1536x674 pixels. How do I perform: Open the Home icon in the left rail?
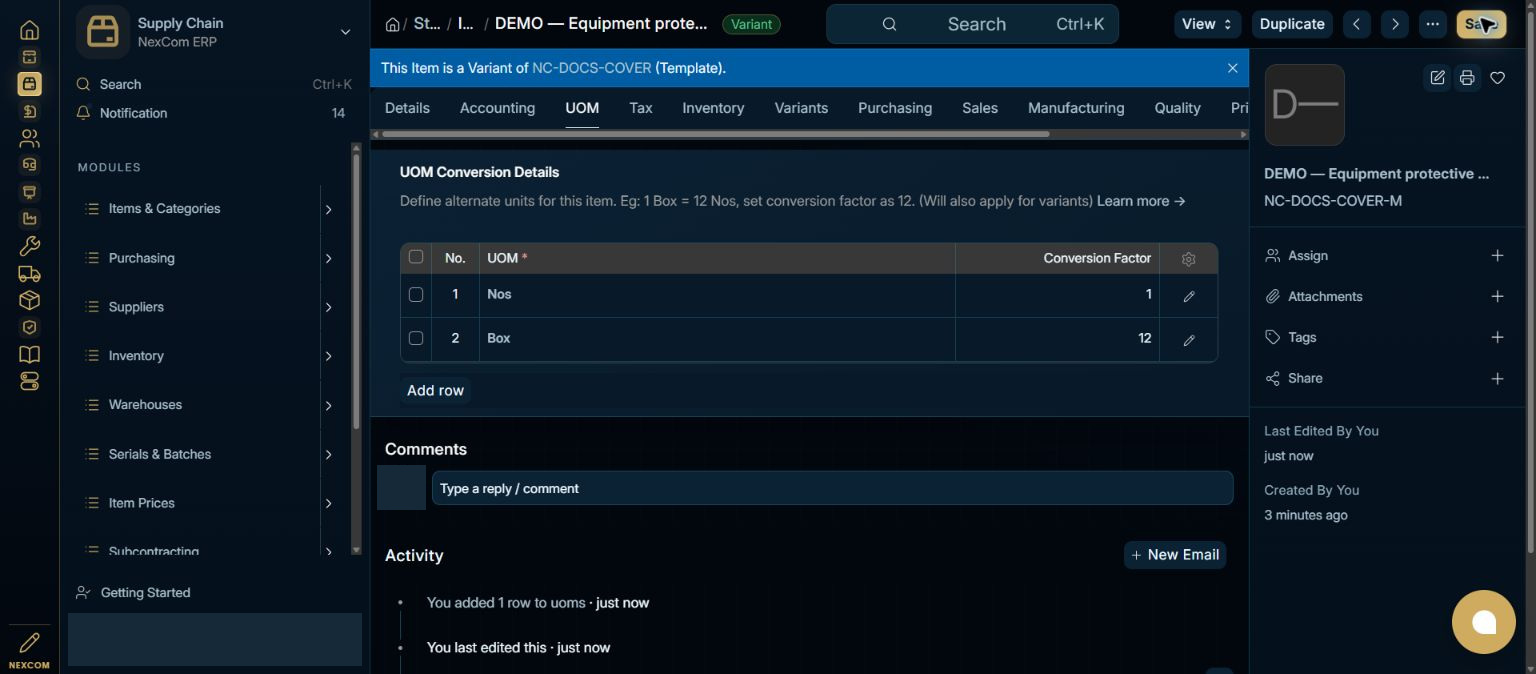click(29, 30)
